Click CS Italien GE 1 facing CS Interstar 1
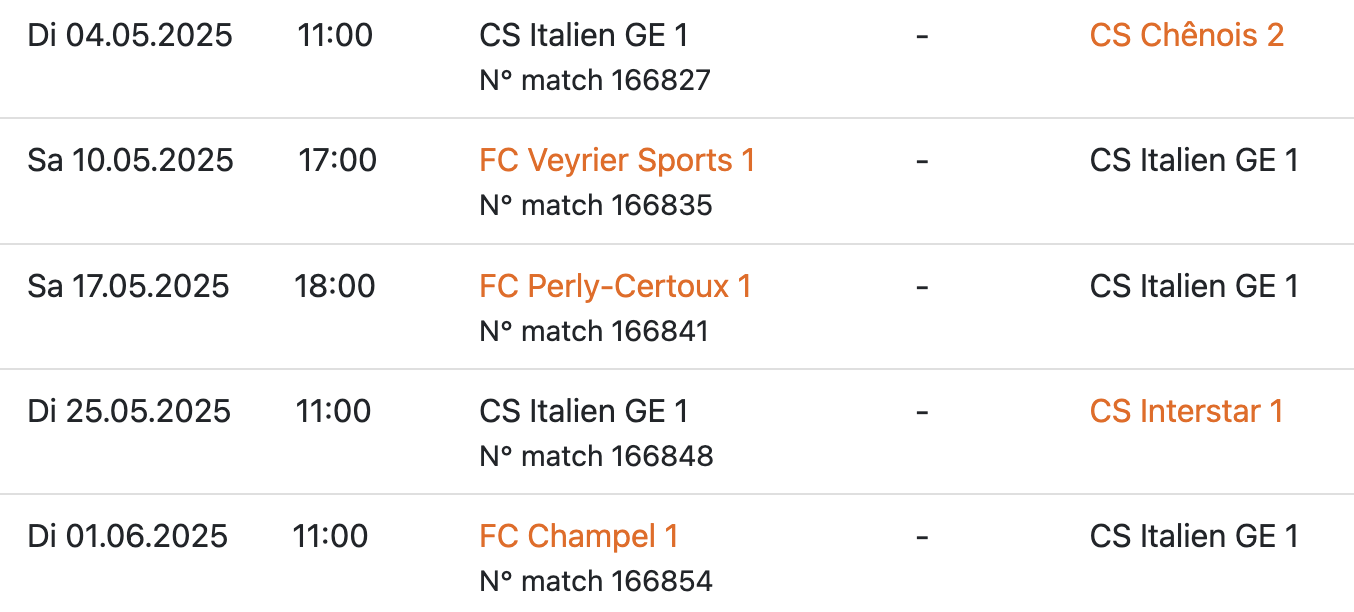 [584, 412]
